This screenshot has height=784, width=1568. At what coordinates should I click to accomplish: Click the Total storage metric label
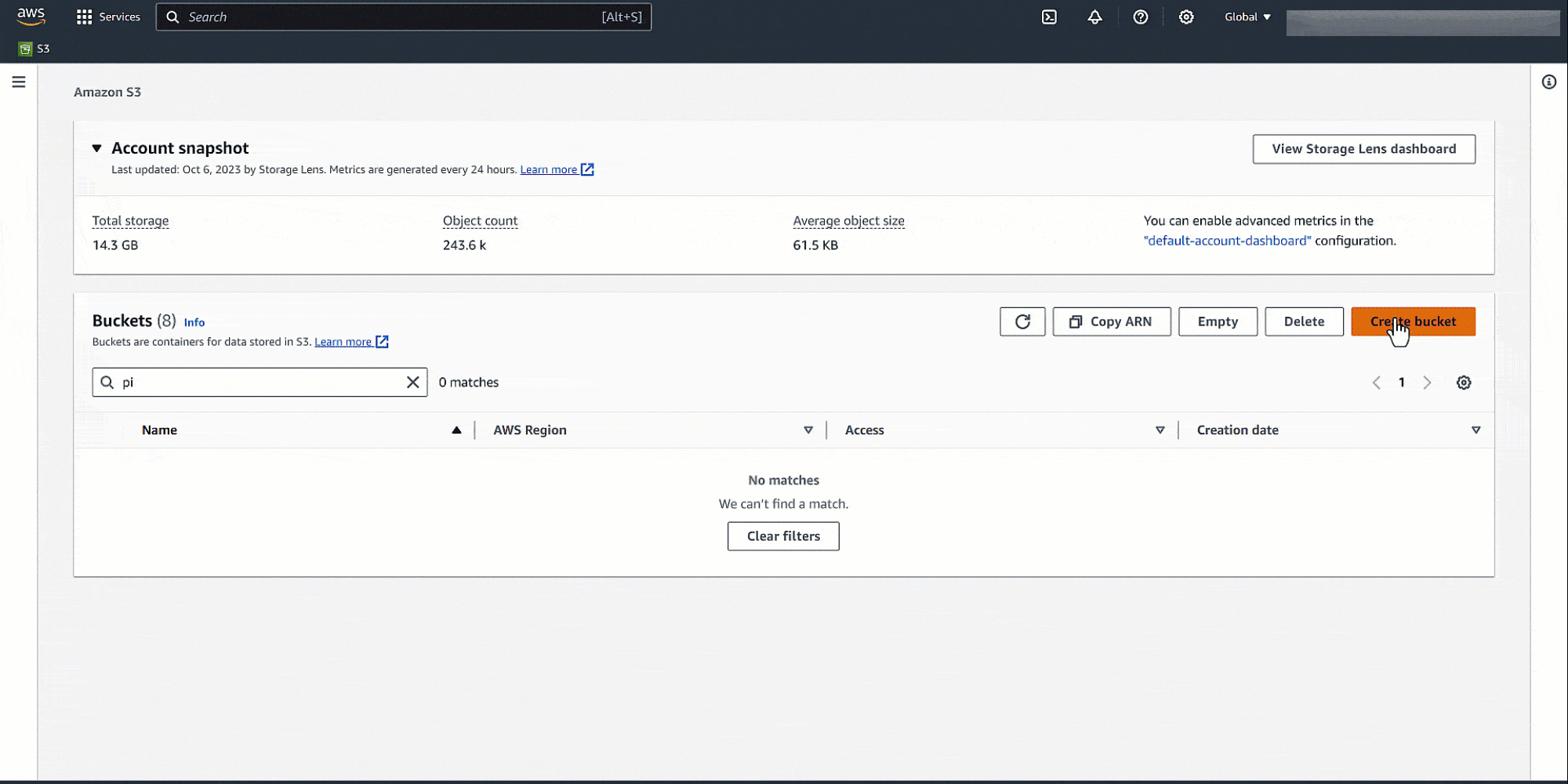[130, 221]
